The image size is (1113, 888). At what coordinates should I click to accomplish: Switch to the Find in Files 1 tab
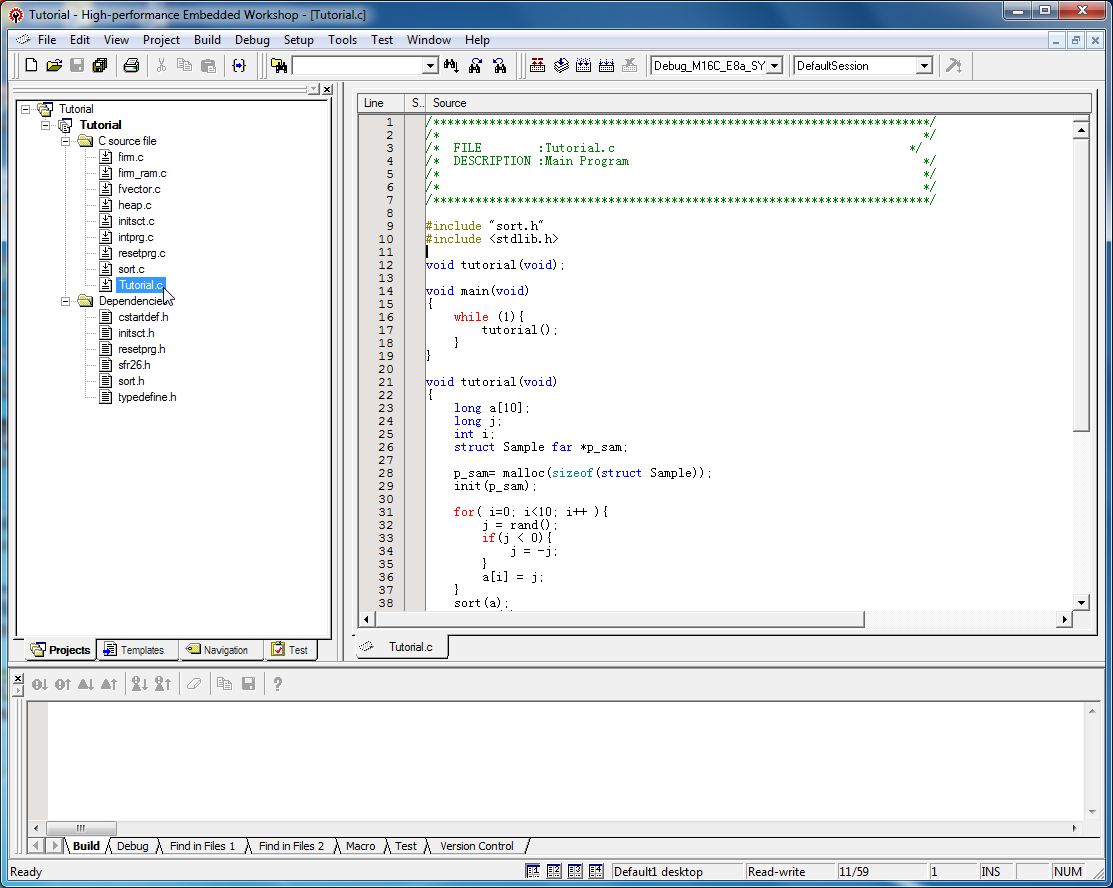tap(202, 846)
